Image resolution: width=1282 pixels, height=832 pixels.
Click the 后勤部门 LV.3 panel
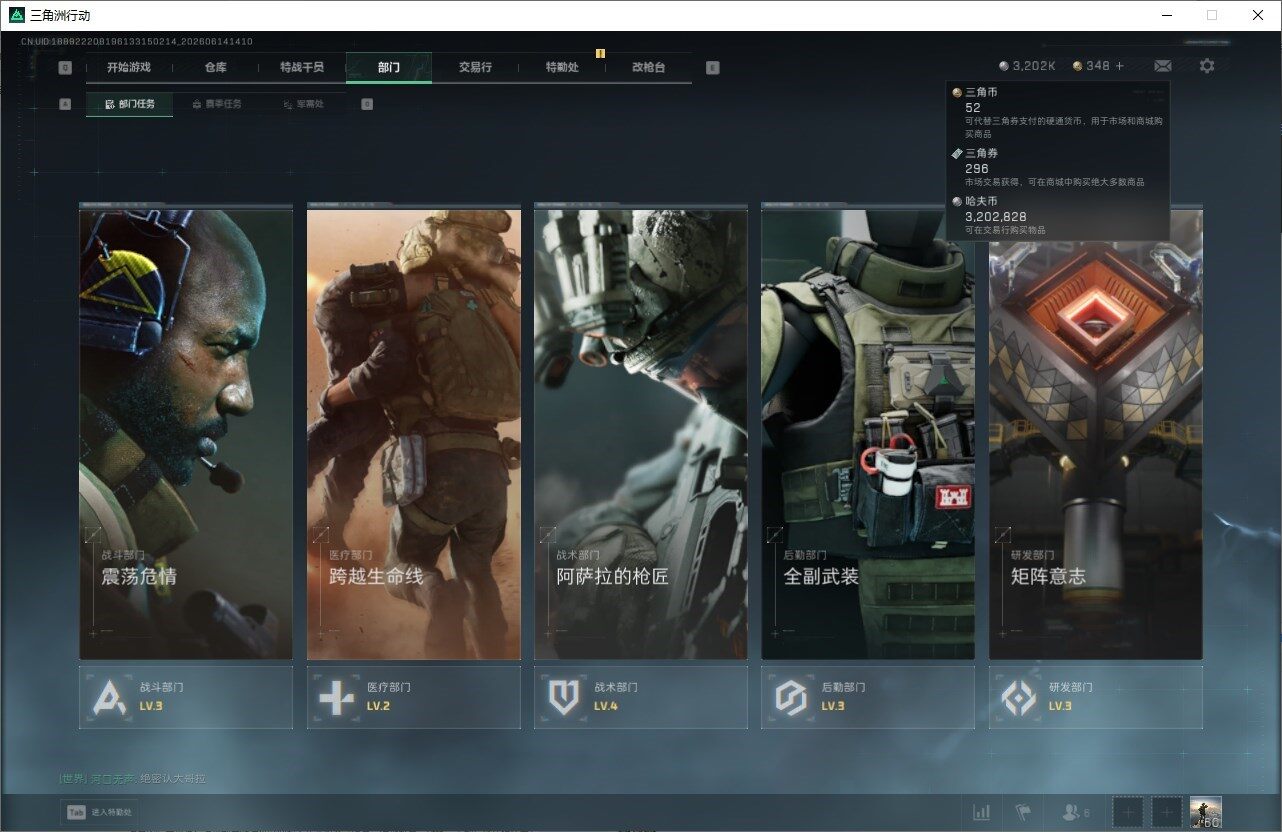tap(868, 697)
